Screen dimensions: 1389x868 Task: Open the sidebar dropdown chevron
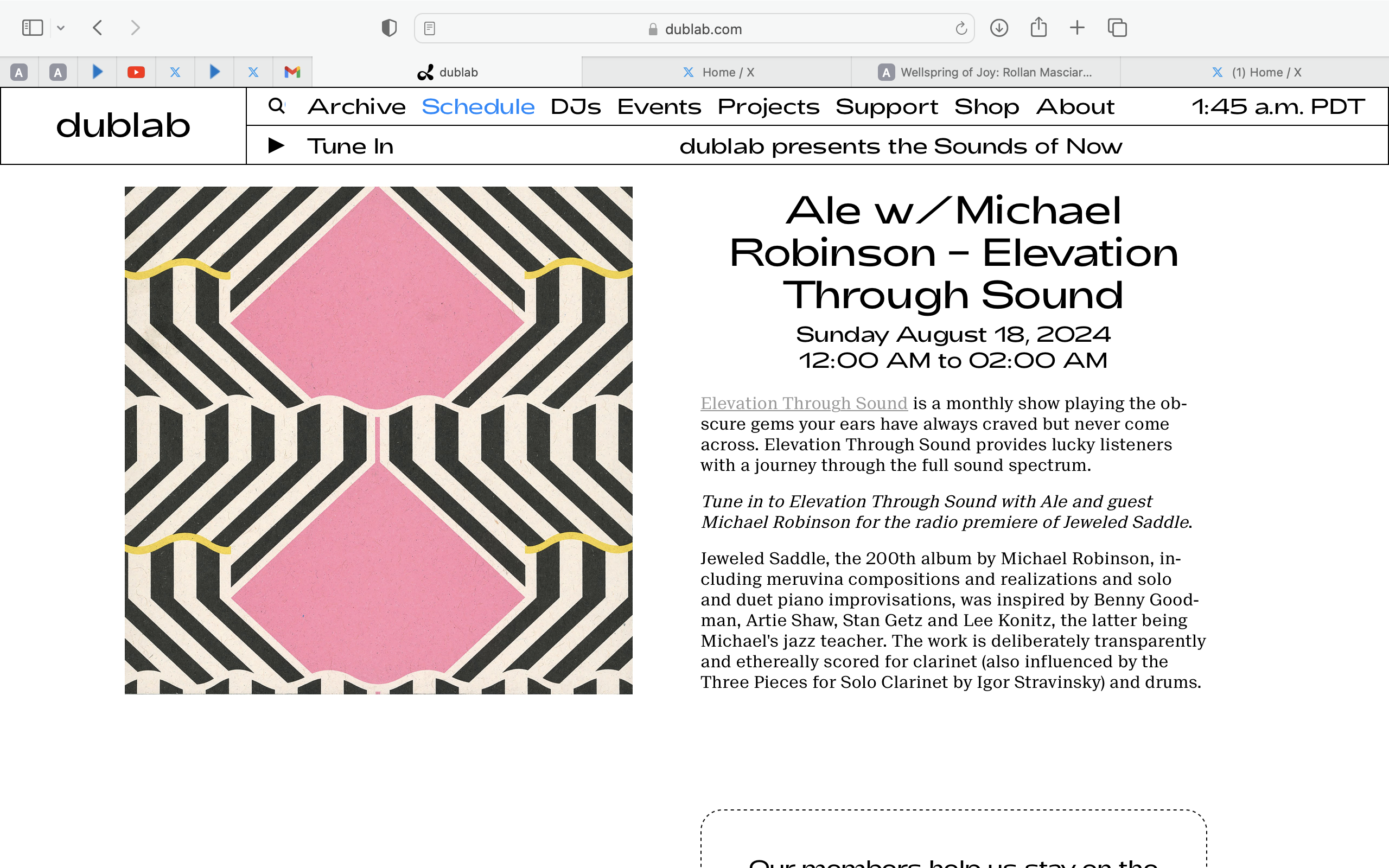pos(61,28)
